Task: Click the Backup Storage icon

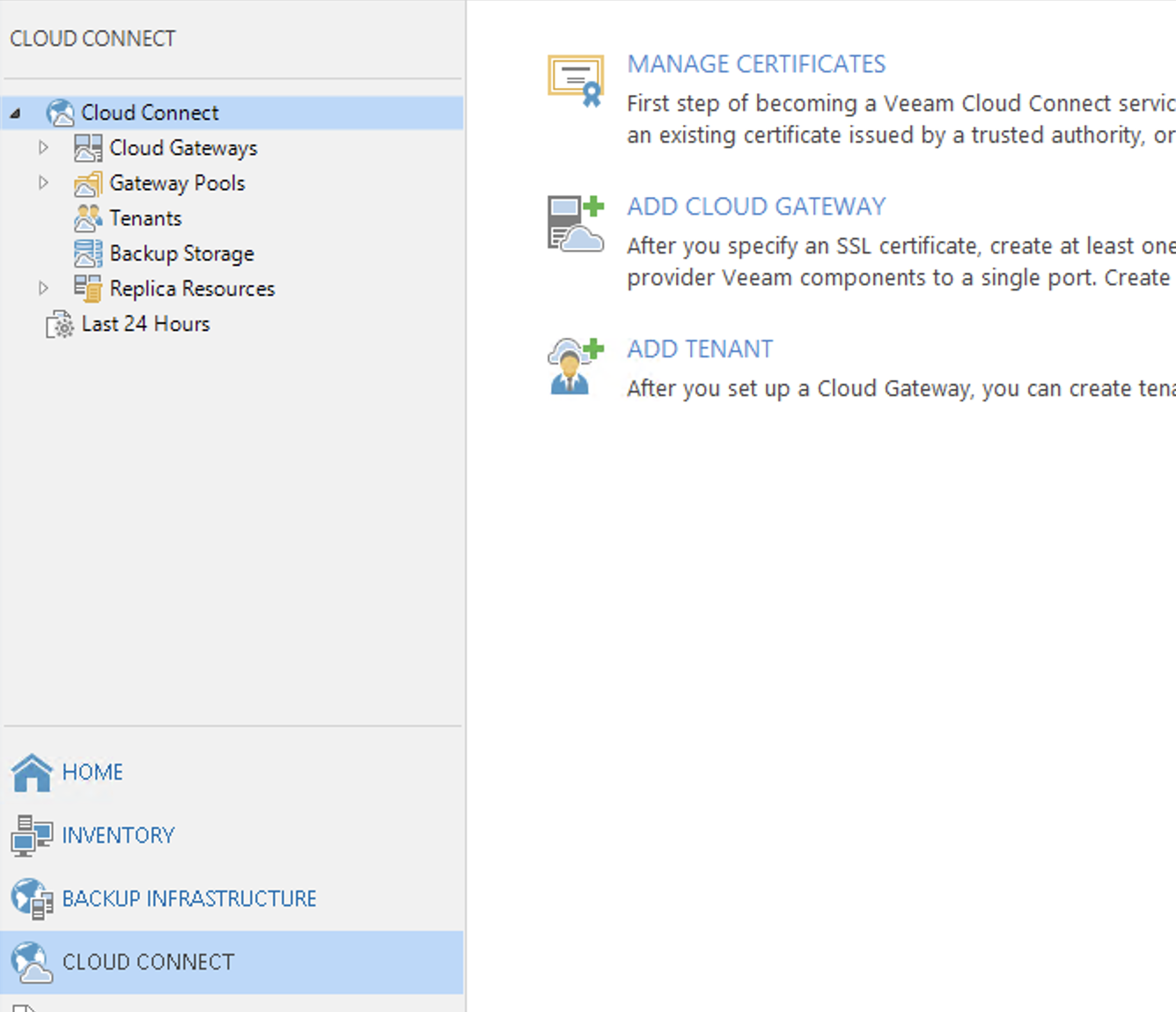Action: (x=88, y=253)
